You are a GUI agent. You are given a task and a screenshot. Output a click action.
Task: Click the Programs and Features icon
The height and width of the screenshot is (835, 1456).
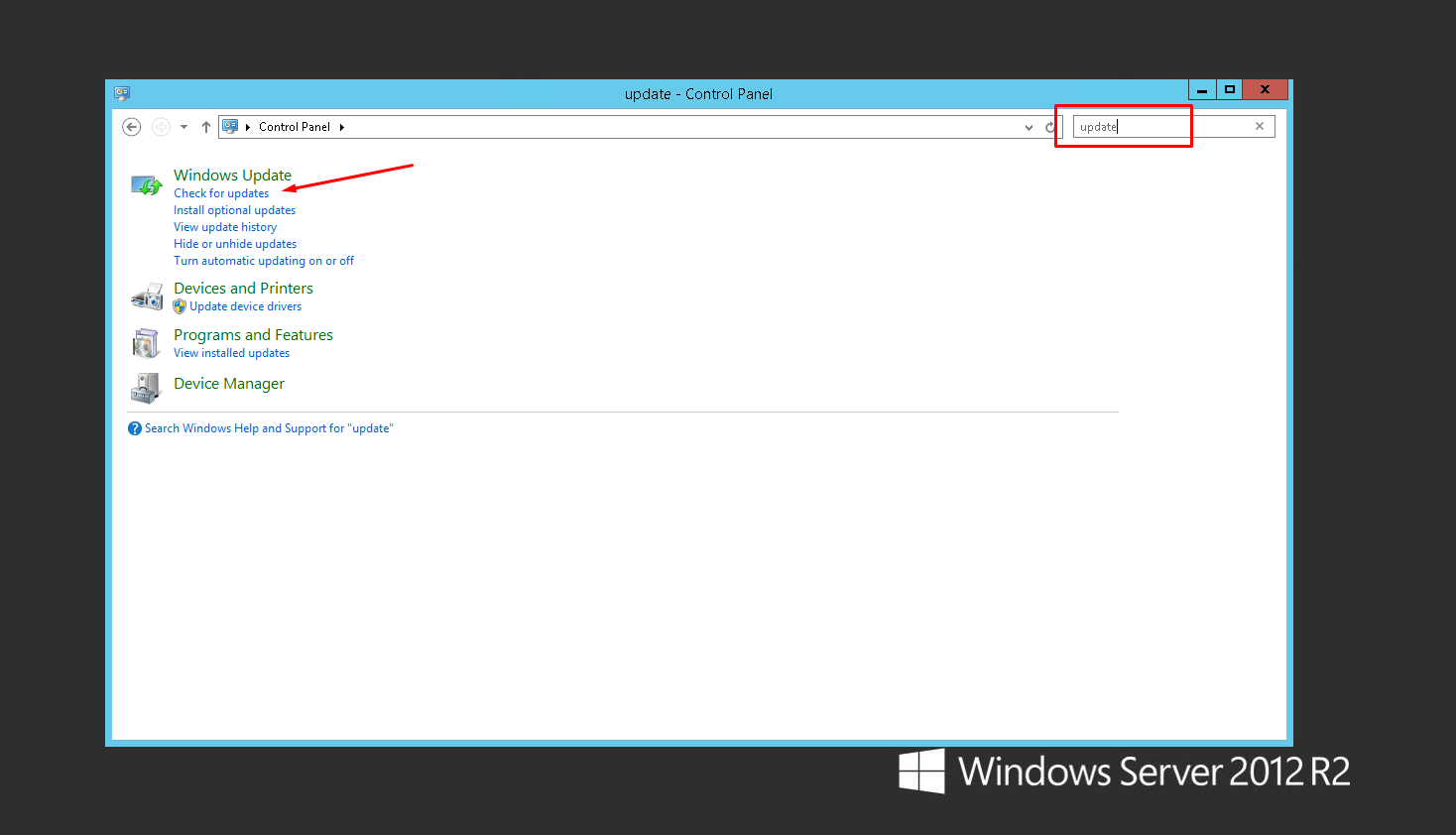[147, 343]
